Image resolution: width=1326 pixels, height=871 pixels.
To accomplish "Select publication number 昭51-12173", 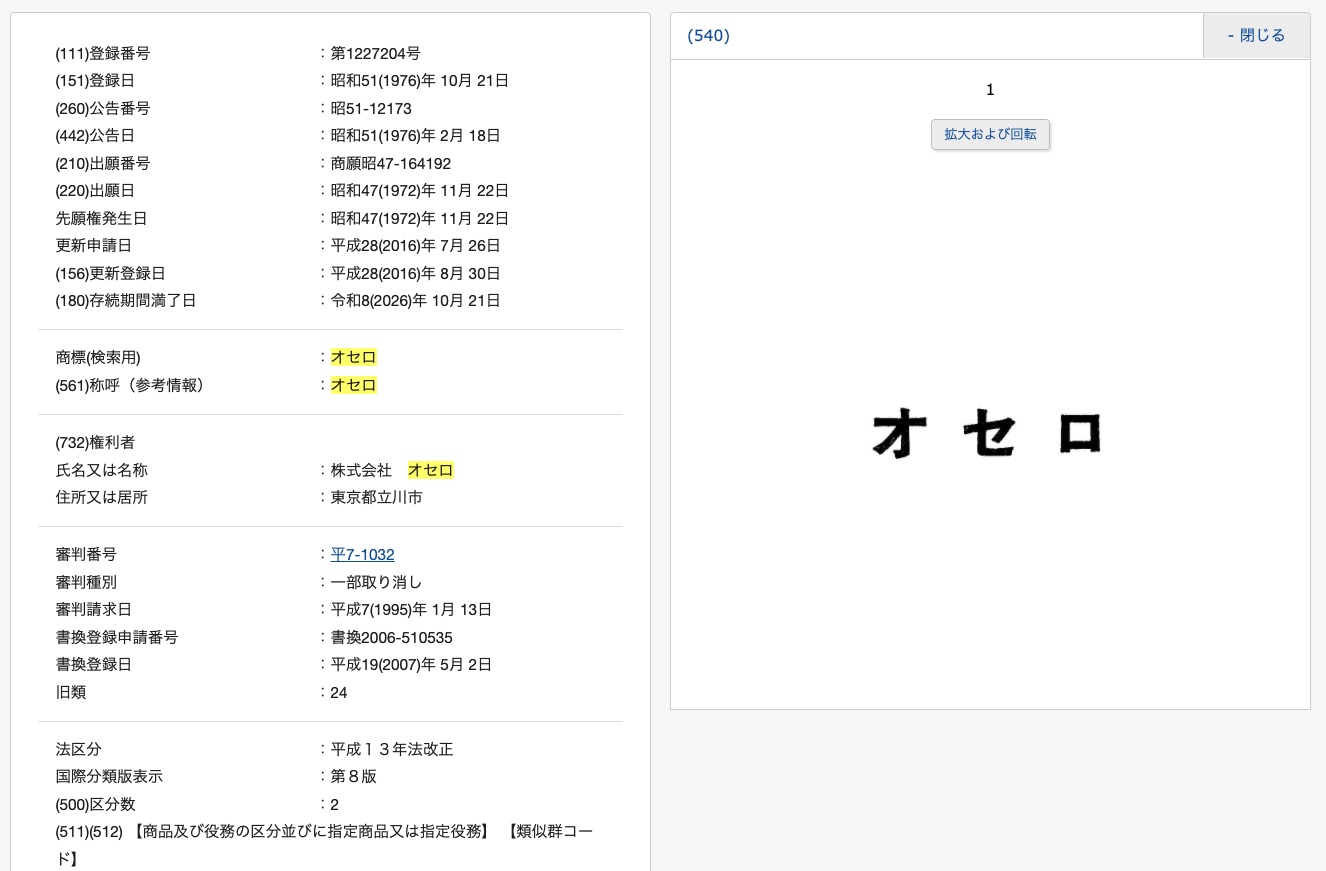I will click(x=371, y=108).
